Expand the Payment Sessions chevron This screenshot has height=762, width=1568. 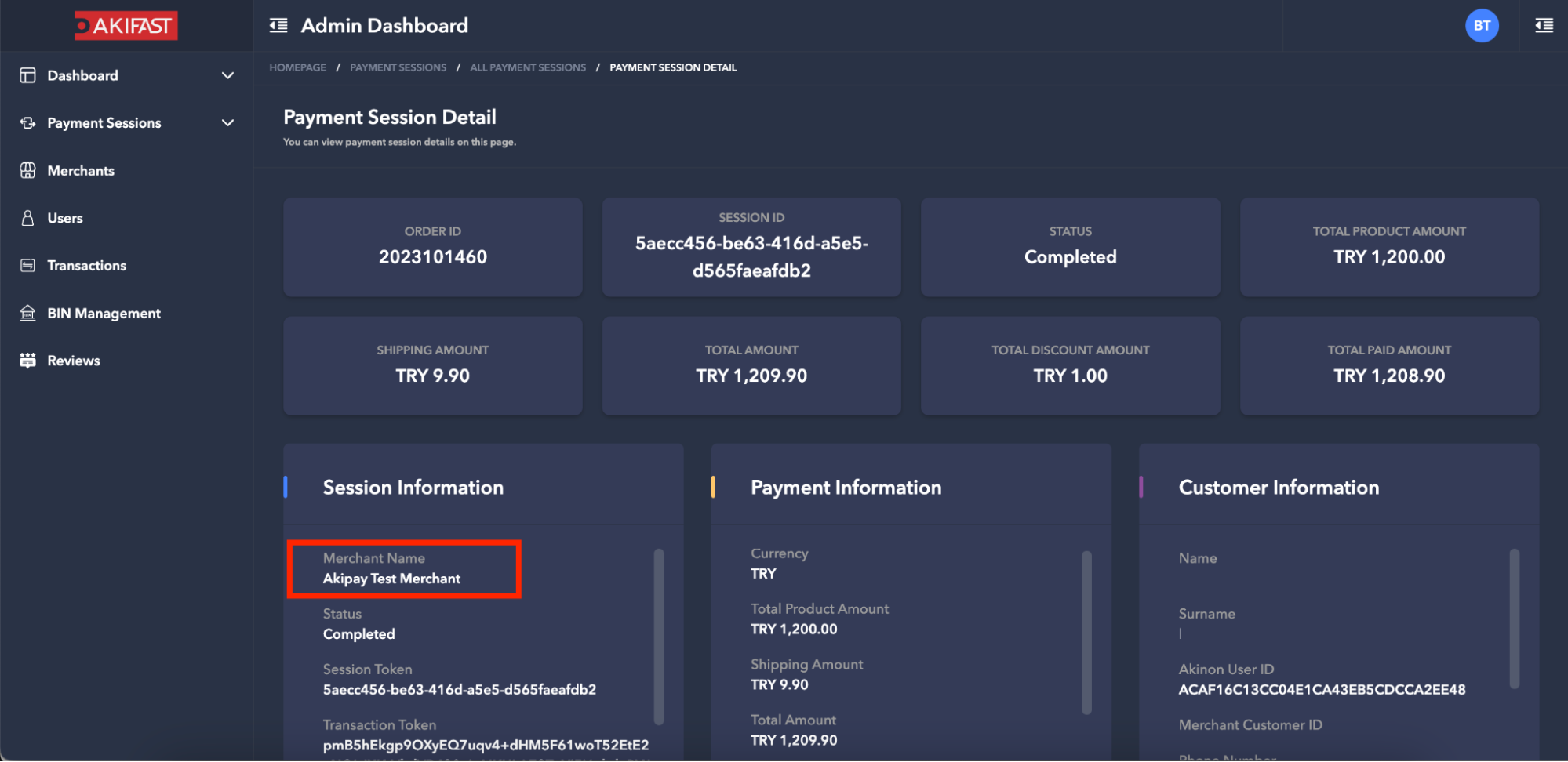(227, 123)
